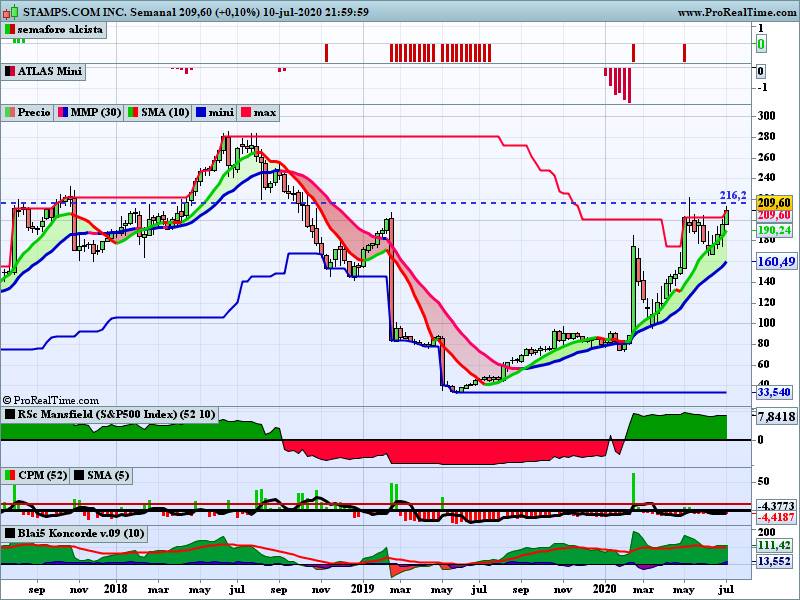800x600 pixels.
Task: Click the green 0 semaforo value tag
Action: [x=761, y=44]
